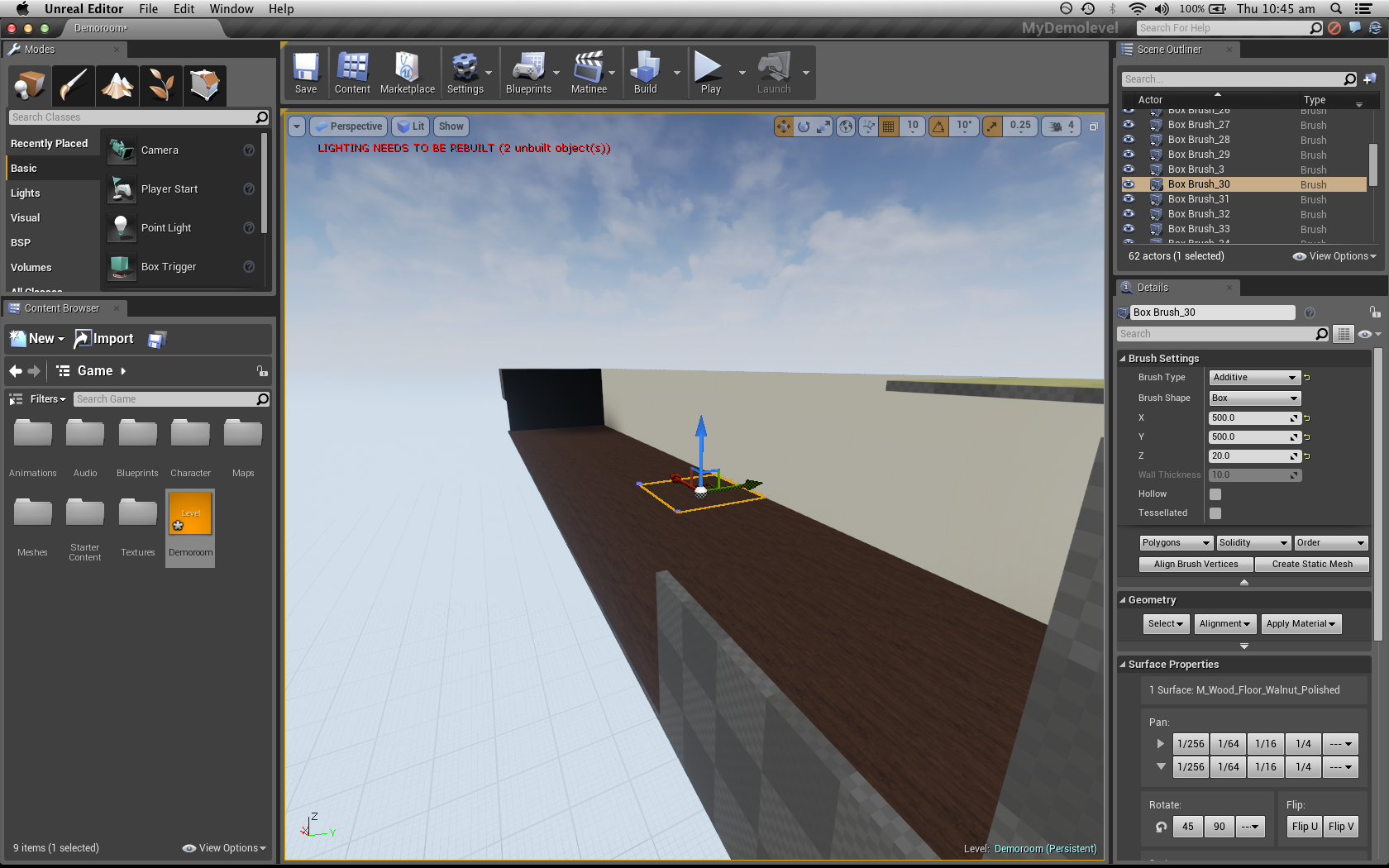Toggle surface snapping icon in viewport
This screenshot has height=868, width=1389.
point(868,126)
